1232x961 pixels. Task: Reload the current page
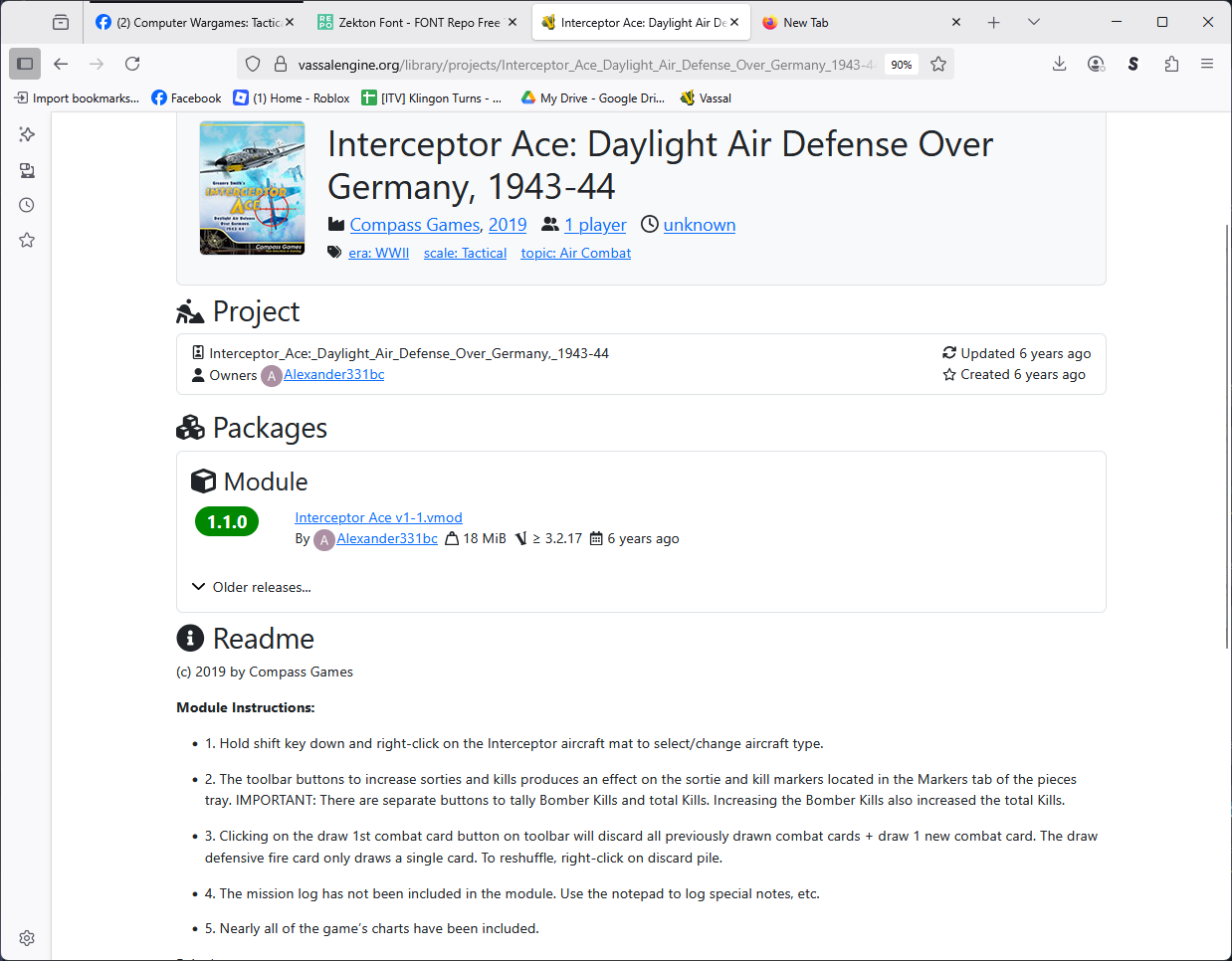132,64
